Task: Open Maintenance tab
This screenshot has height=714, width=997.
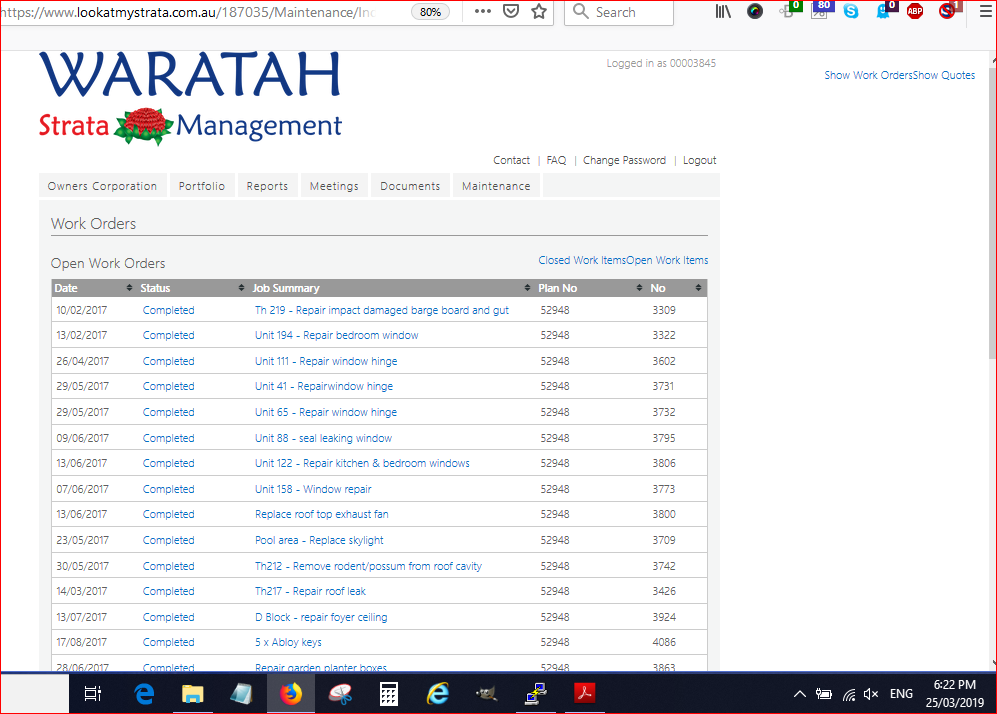Action: point(496,186)
